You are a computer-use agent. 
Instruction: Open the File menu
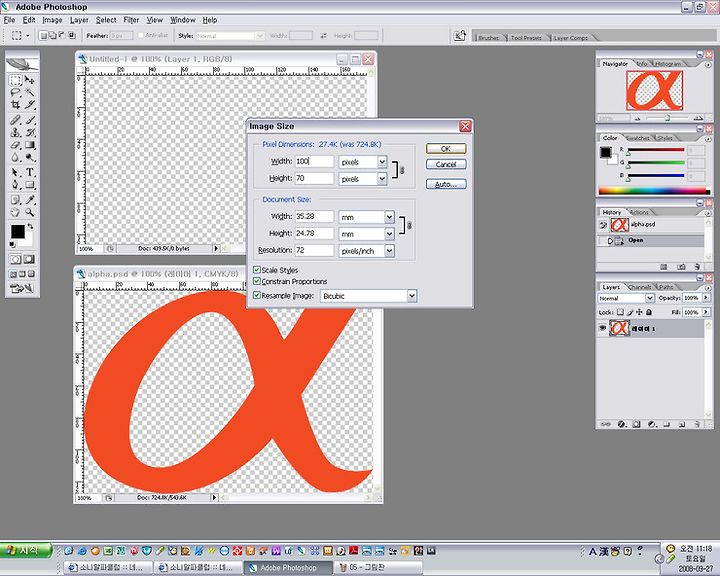(x=9, y=20)
